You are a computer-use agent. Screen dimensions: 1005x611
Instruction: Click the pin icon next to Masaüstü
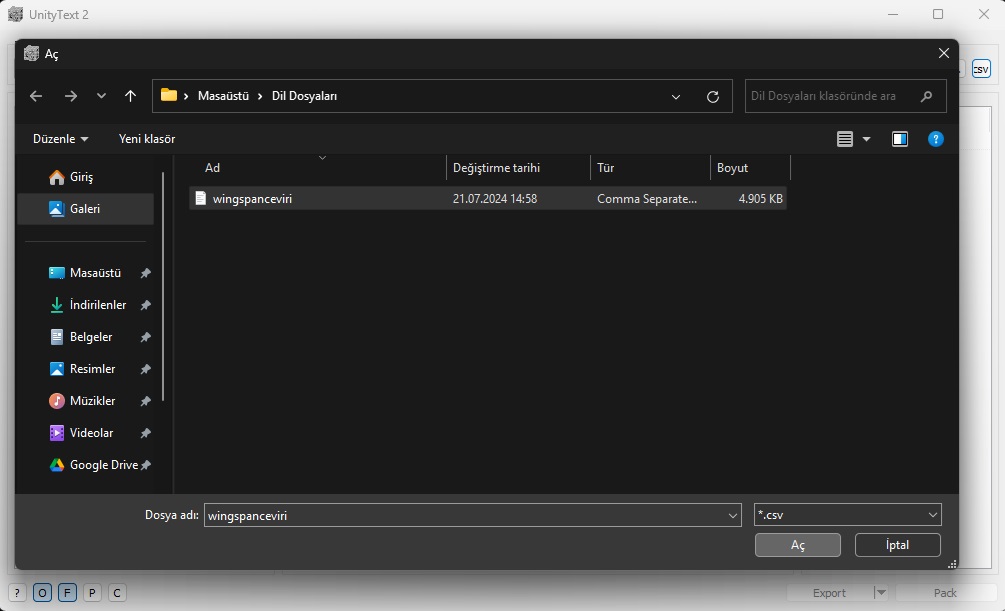pyautogui.click(x=145, y=273)
